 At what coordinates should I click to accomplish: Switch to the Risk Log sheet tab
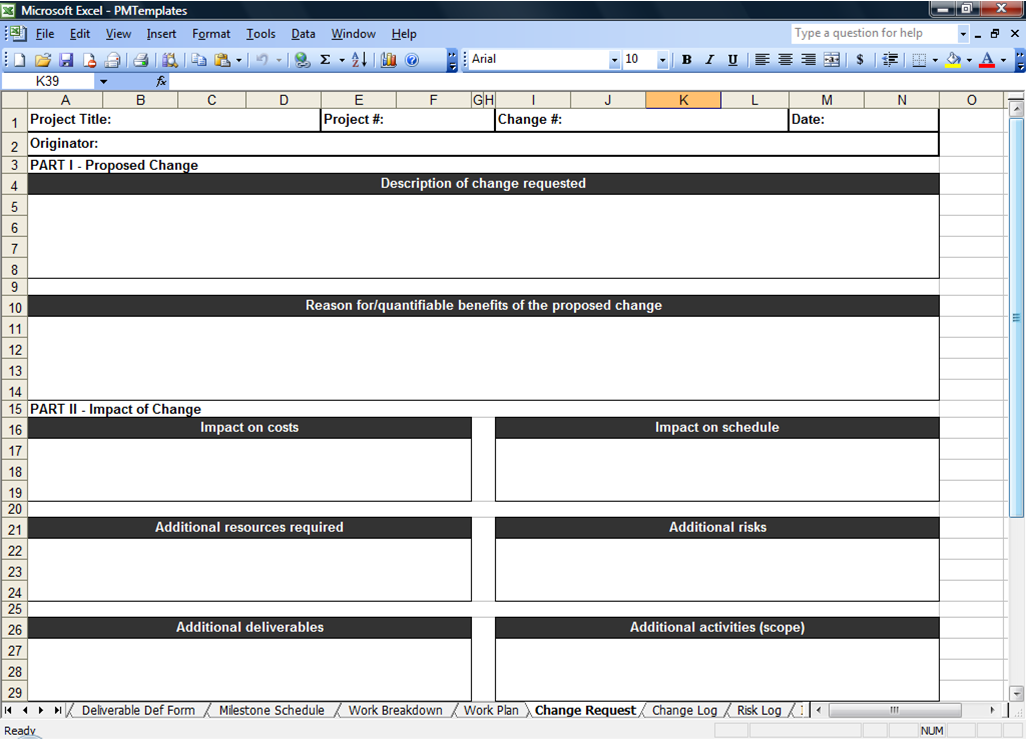[759, 710]
